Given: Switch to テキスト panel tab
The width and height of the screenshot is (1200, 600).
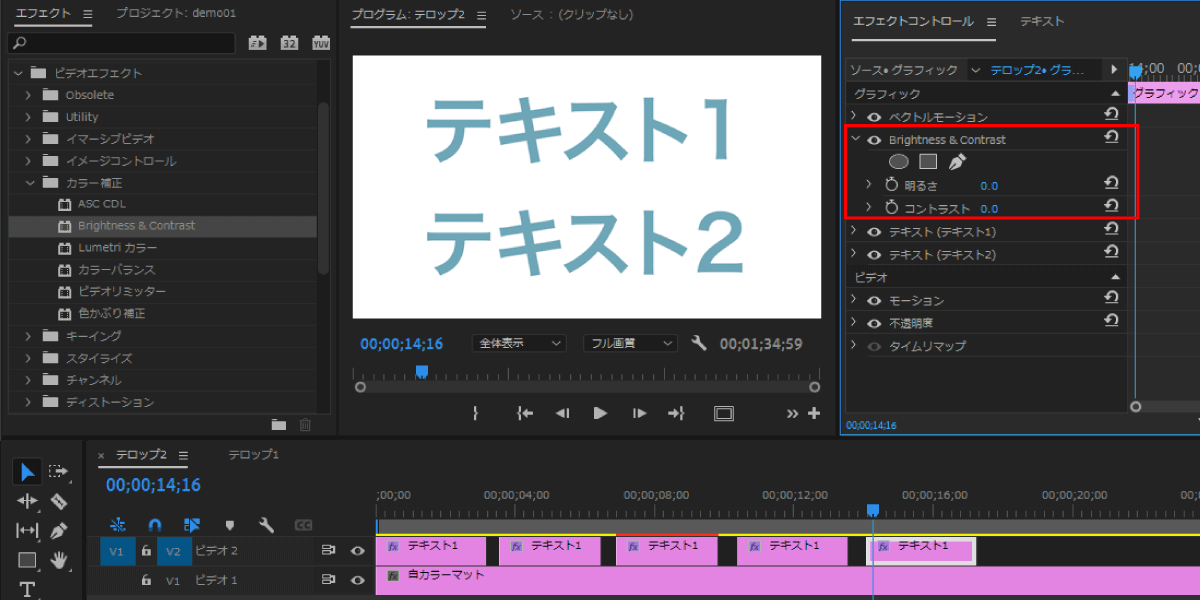Looking at the screenshot, I should (1041, 21).
